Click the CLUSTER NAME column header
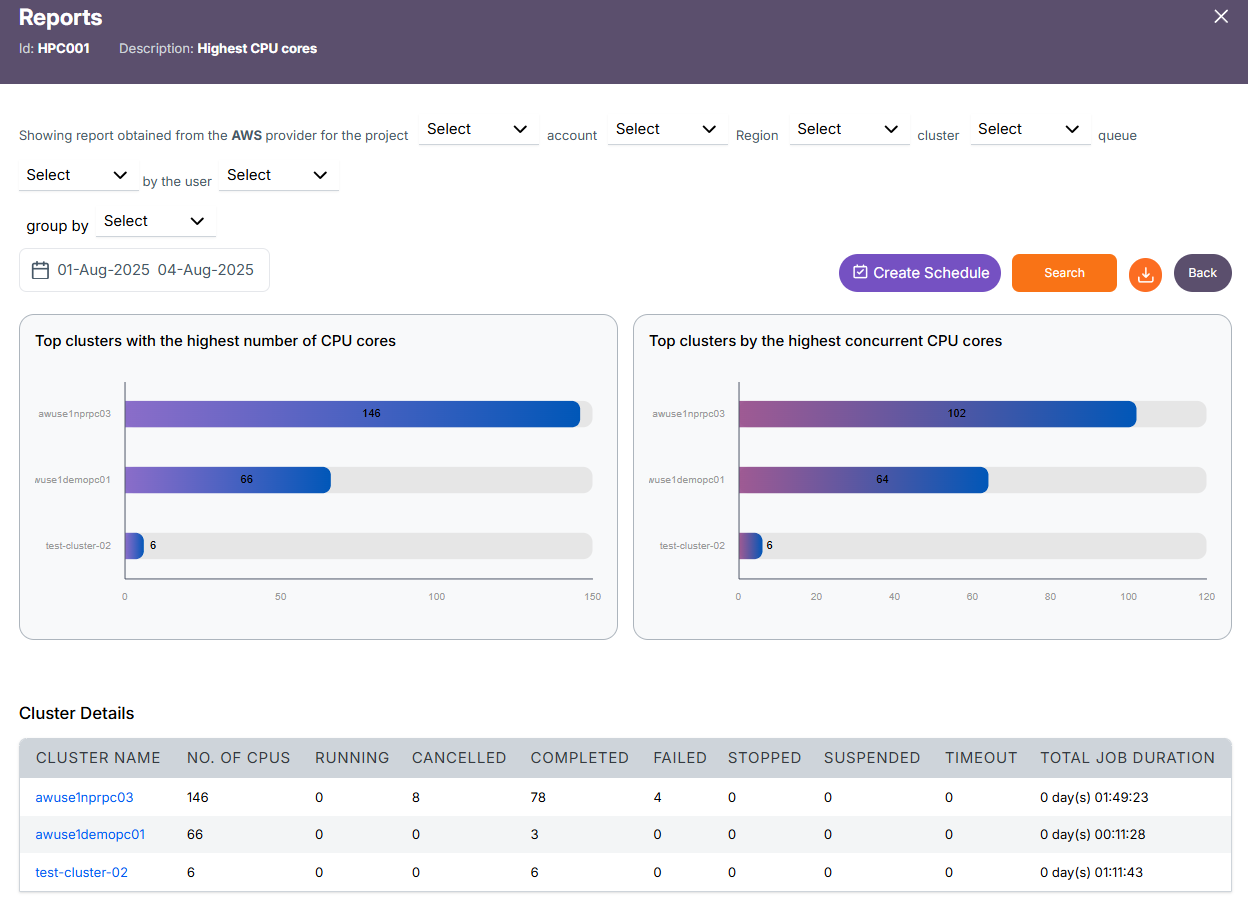 pos(98,758)
